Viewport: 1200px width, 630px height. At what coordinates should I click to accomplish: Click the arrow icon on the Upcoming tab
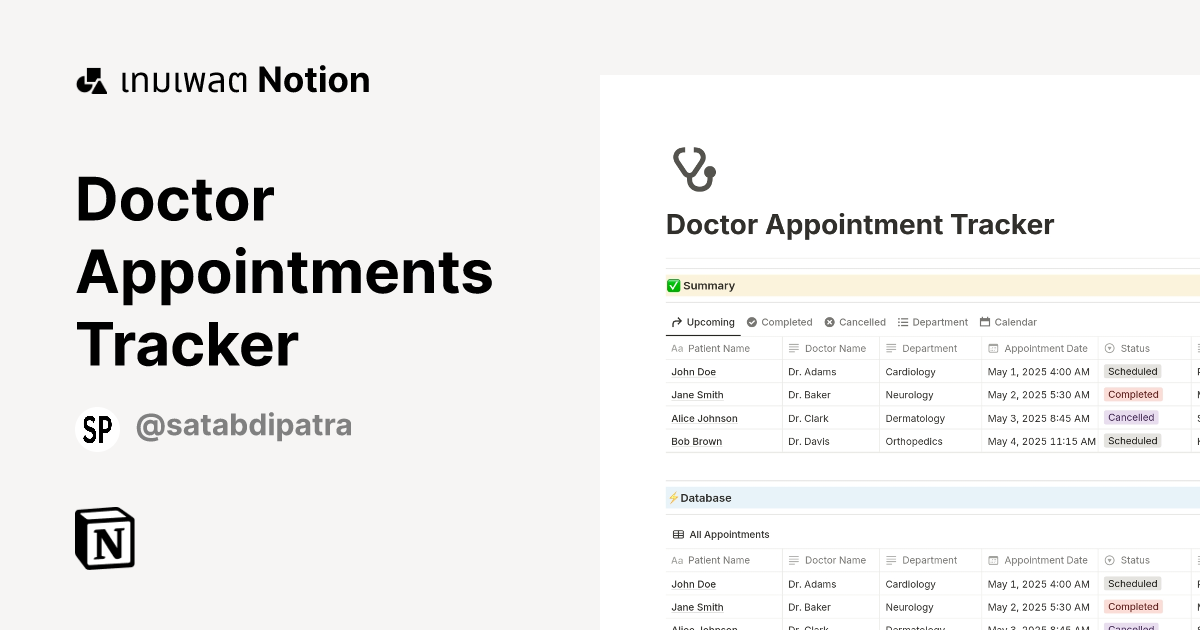[676, 322]
